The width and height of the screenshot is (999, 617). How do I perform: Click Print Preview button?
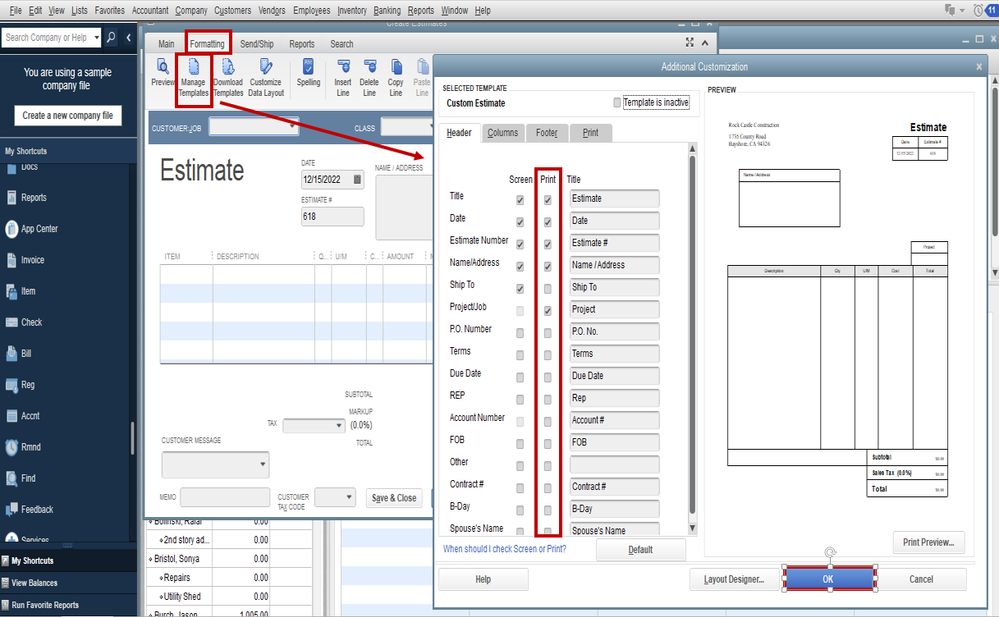pos(928,542)
